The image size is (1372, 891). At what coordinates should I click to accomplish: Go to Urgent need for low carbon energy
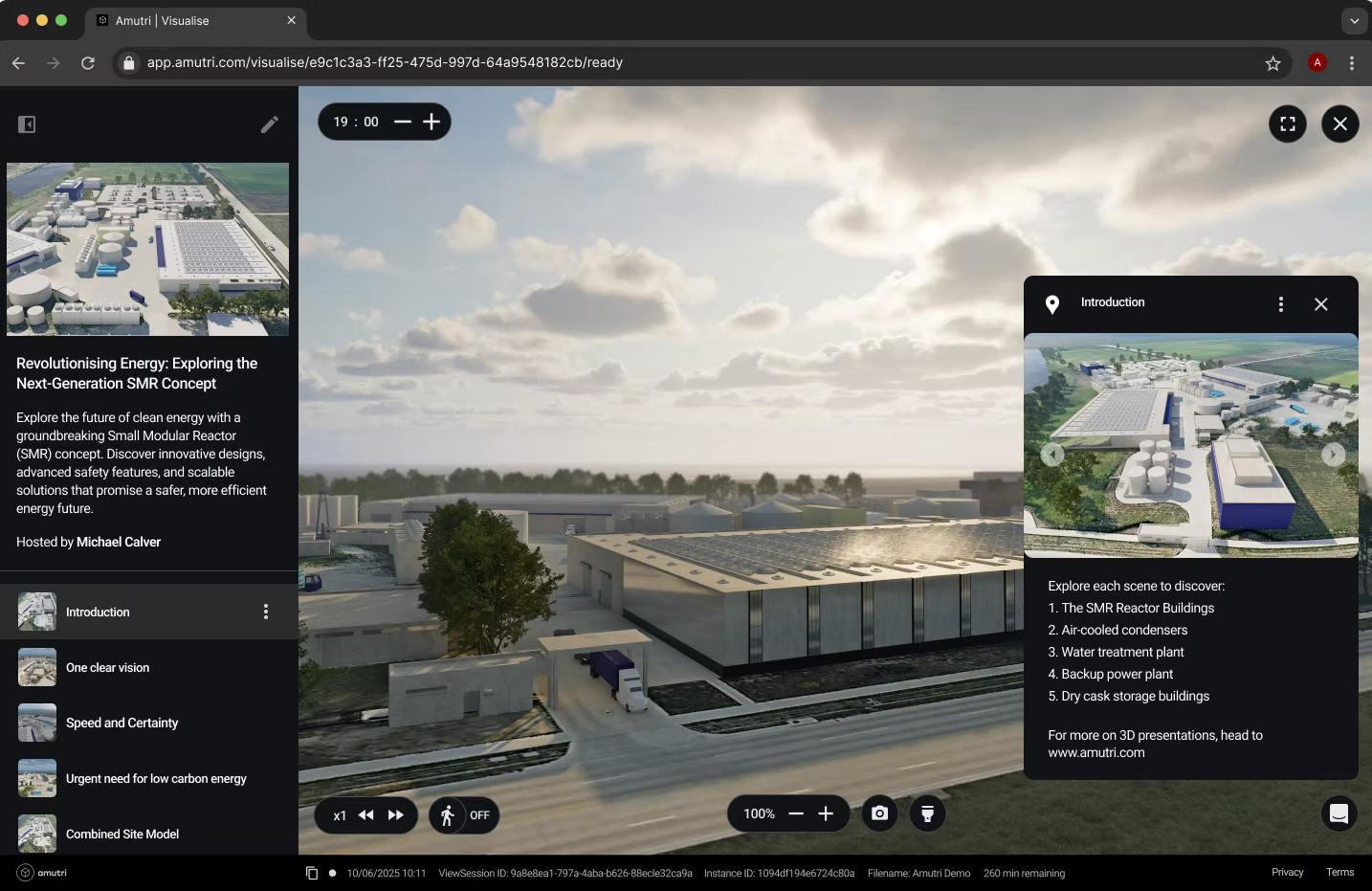click(x=149, y=778)
